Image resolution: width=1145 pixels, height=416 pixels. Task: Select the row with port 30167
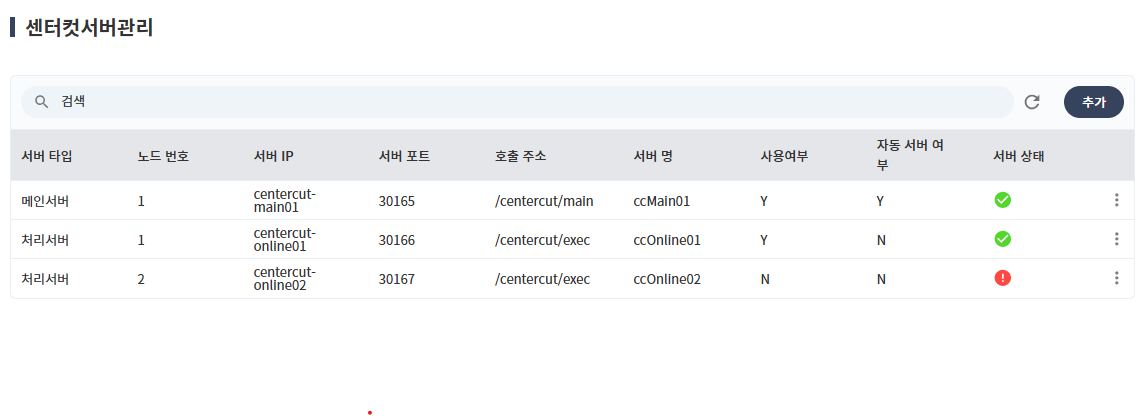coord(396,279)
